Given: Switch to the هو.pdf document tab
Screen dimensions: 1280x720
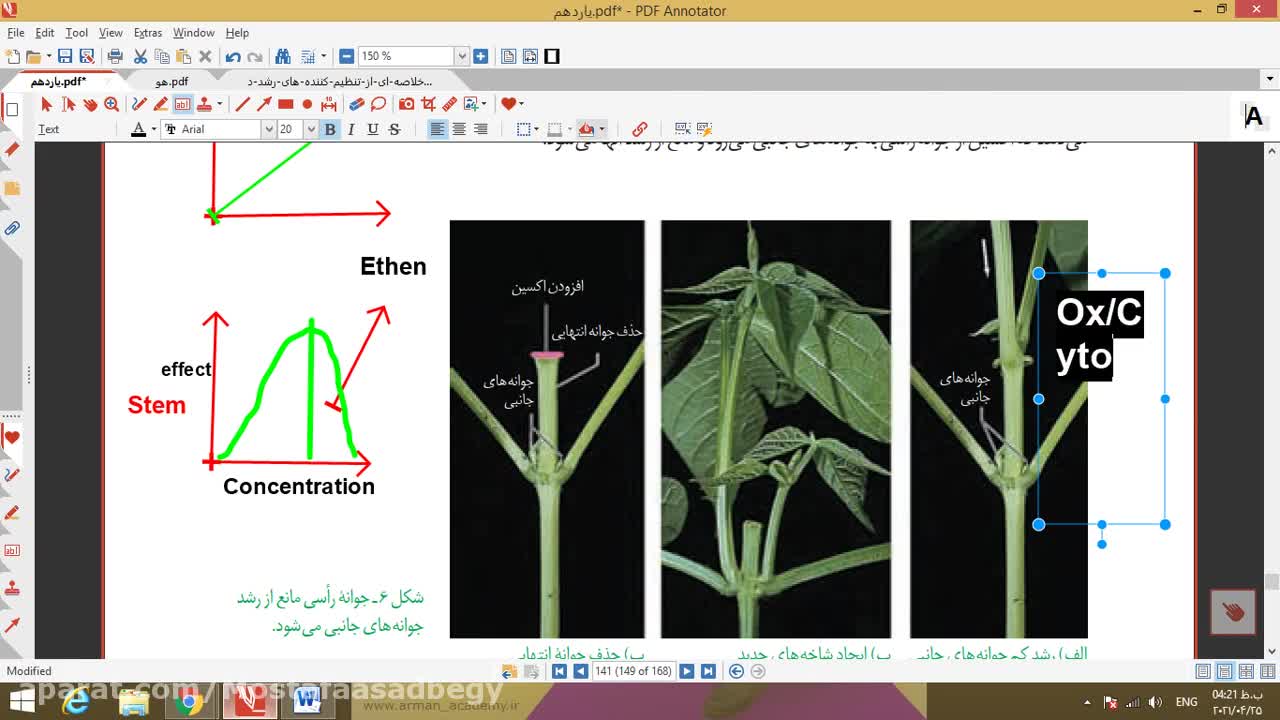Looking at the screenshot, I should click(171, 81).
